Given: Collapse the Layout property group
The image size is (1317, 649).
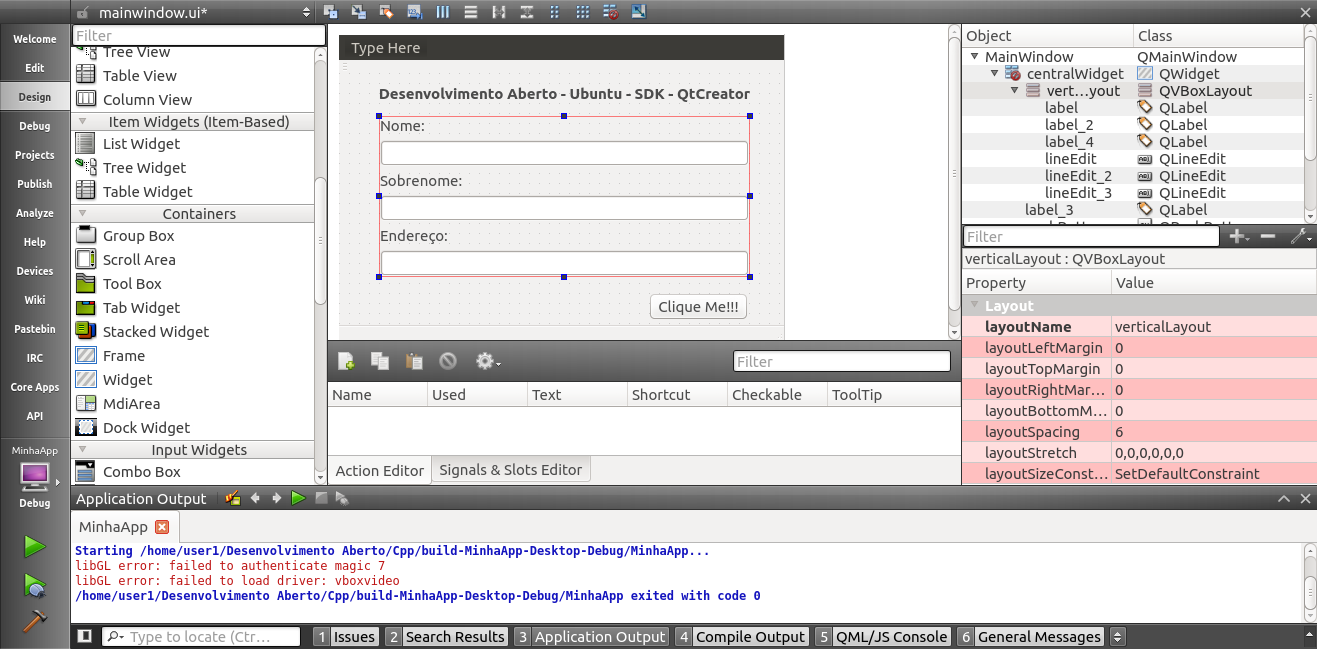Looking at the screenshot, I should pos(975,306).
